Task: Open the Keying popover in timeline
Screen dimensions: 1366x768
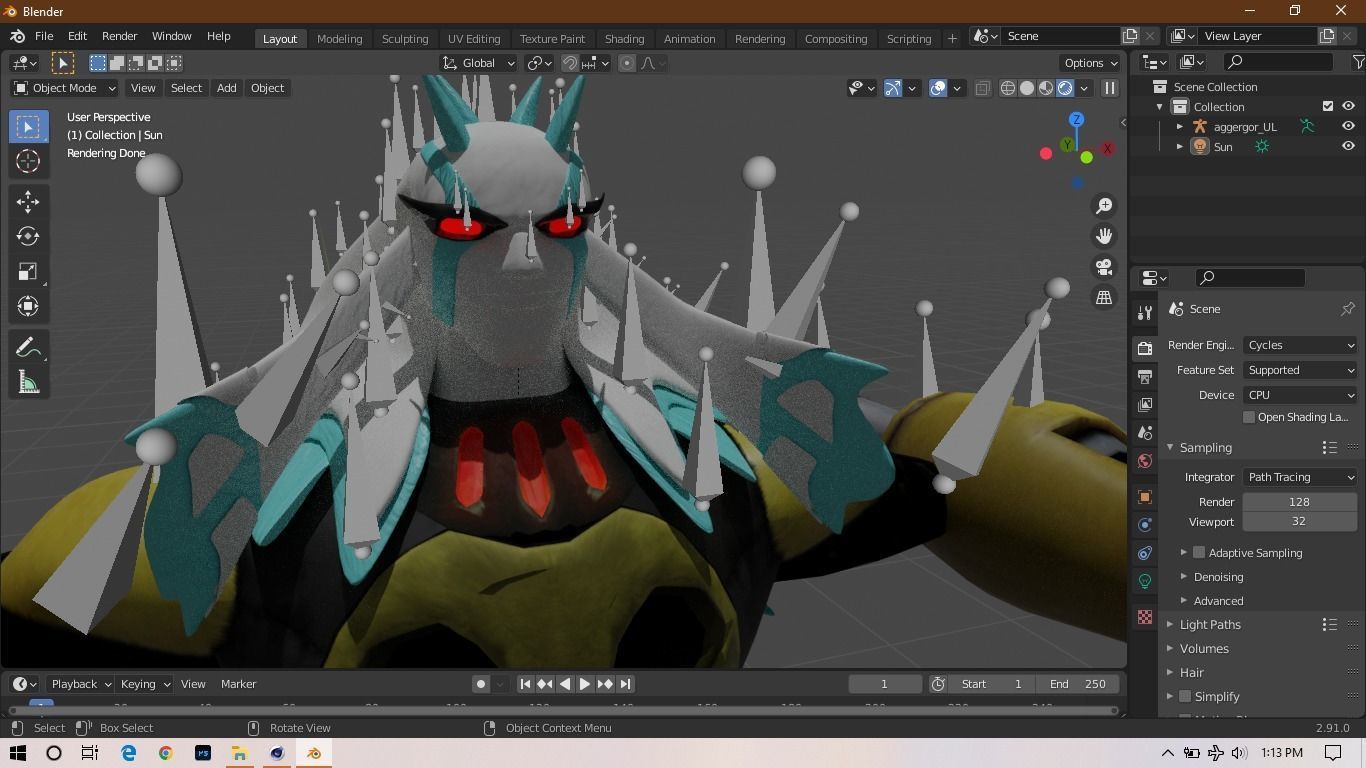Action: pyautogui.click(x=145, y=684)
